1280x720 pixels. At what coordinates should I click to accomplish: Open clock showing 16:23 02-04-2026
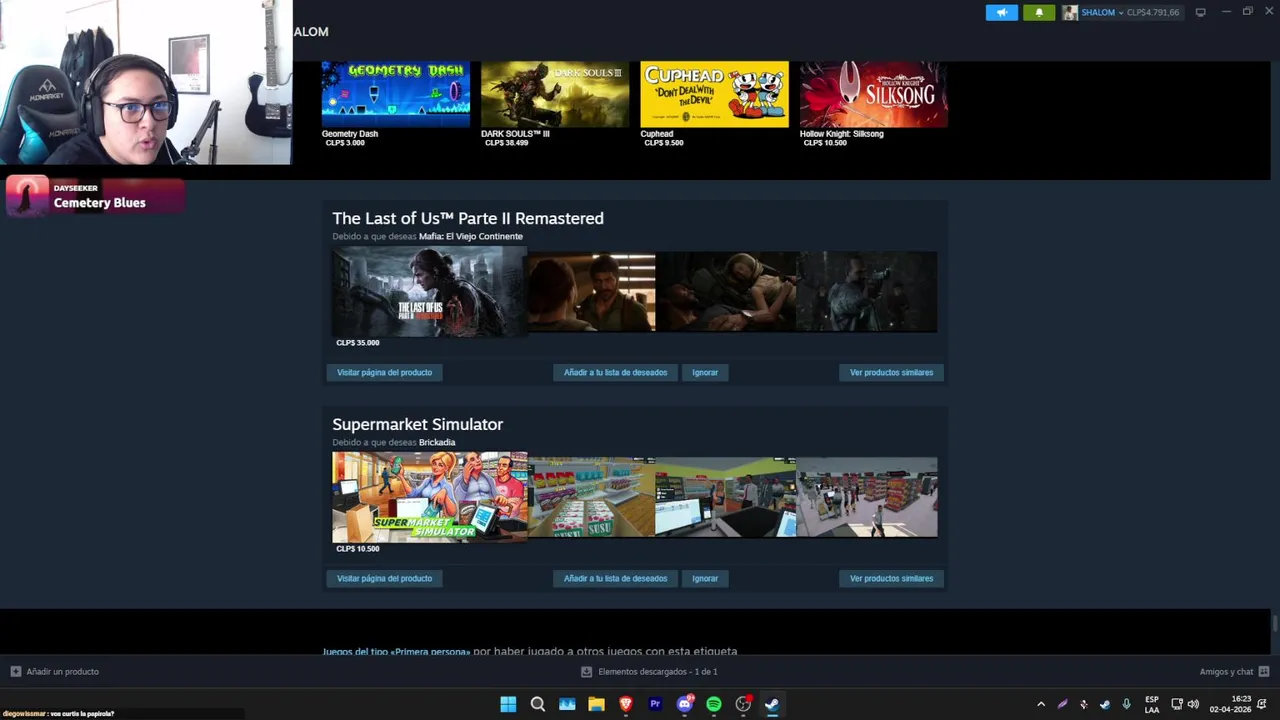pos(1230,704)
